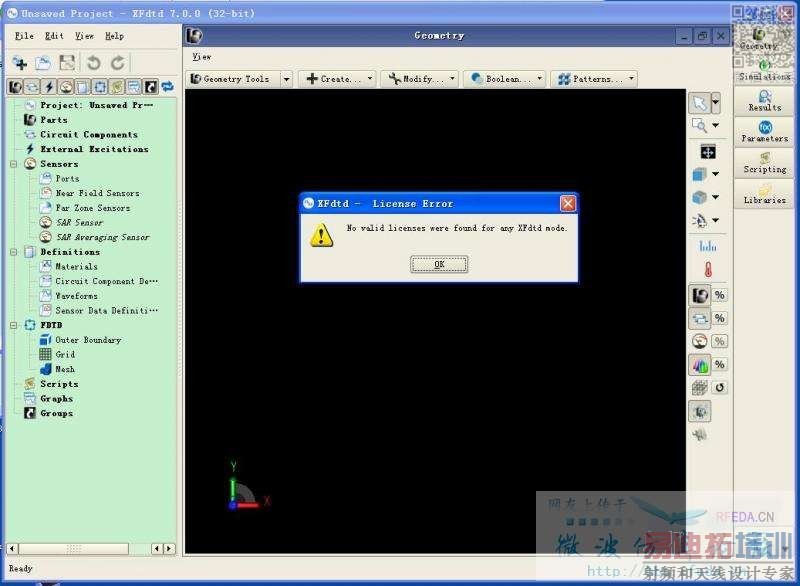Collapse the FDTD tree node
Screen dimensions: 800x586
14,325
